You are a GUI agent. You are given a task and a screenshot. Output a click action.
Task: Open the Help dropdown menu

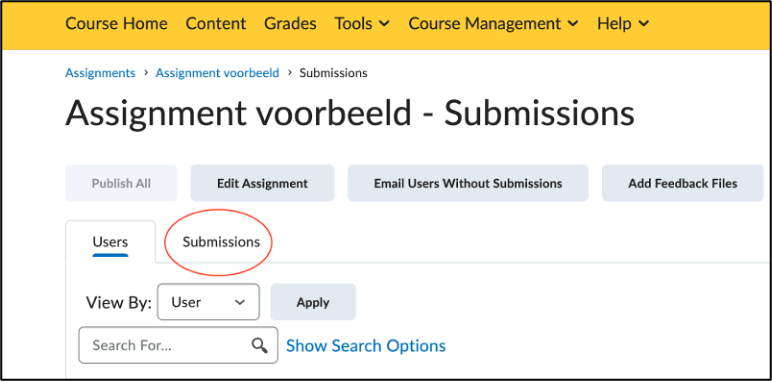tap(623, 23)
